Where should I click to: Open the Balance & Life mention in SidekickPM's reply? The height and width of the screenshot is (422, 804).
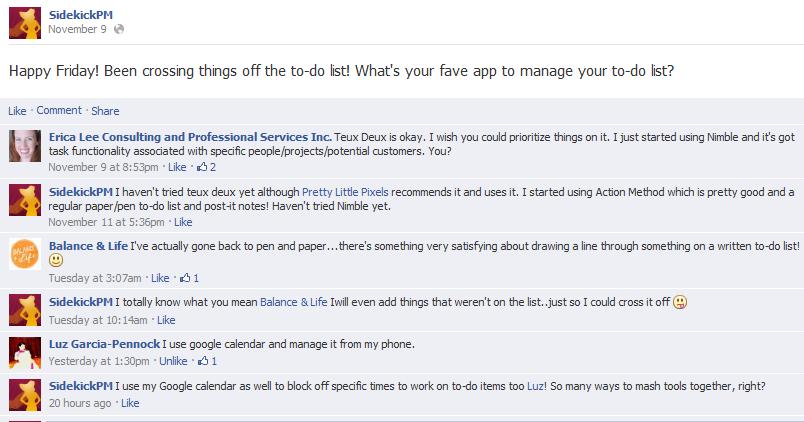[293, 302]
